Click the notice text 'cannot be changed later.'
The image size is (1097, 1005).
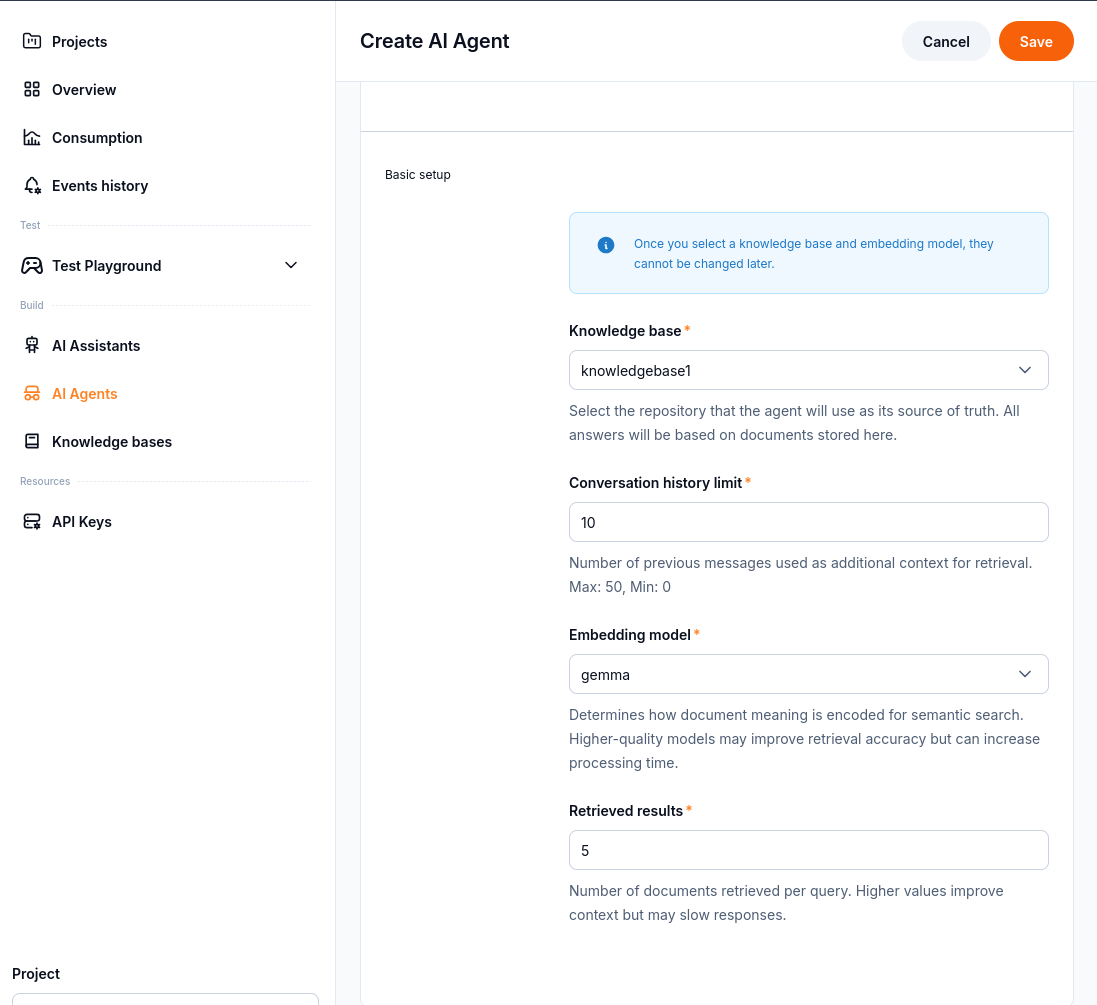click(704, 264)
